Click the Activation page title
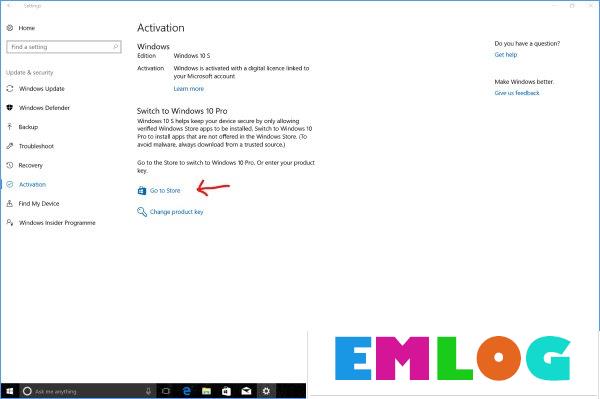This screenshot has width=600, height=399. tap(161, 28)
